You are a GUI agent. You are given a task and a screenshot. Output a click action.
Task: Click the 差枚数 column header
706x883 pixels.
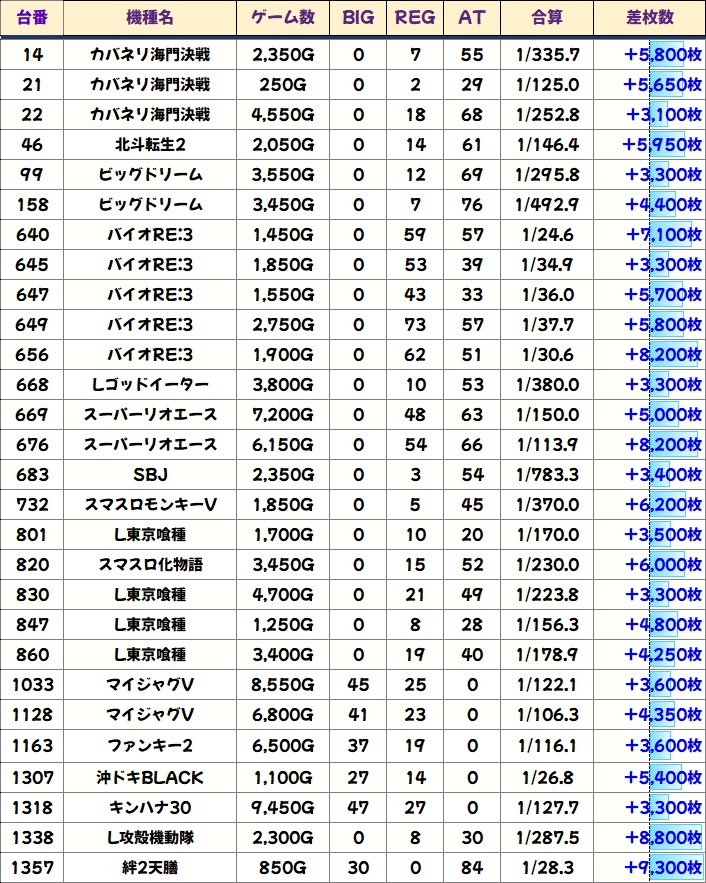point(650,17)
